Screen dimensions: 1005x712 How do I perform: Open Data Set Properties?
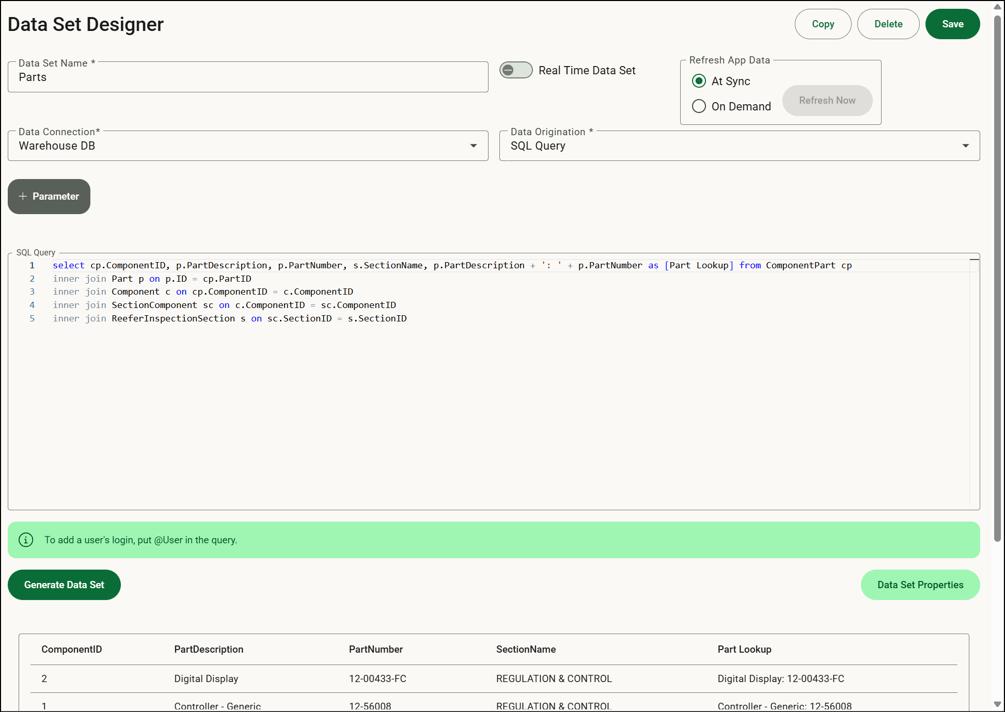tap(920, 584)
